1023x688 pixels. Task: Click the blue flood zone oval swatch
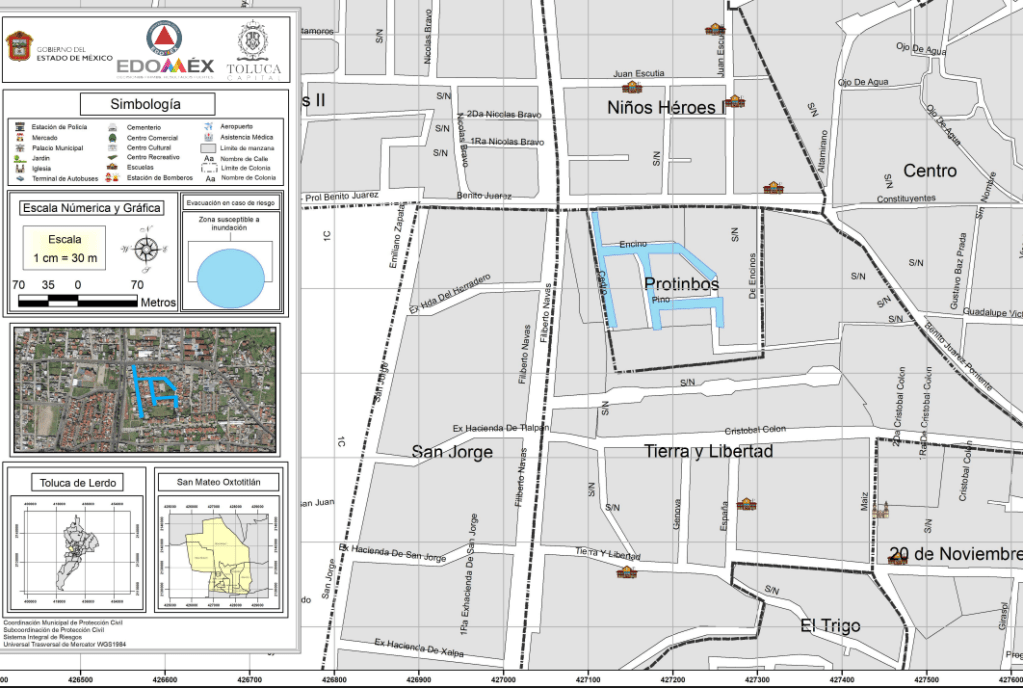(231, 276)
